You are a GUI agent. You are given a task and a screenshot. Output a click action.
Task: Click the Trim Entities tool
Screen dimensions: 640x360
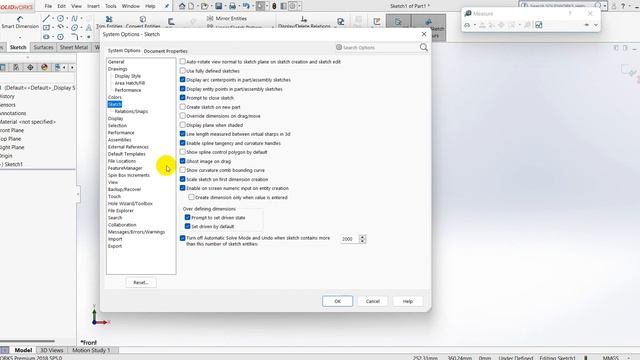[x=109, y=22]
